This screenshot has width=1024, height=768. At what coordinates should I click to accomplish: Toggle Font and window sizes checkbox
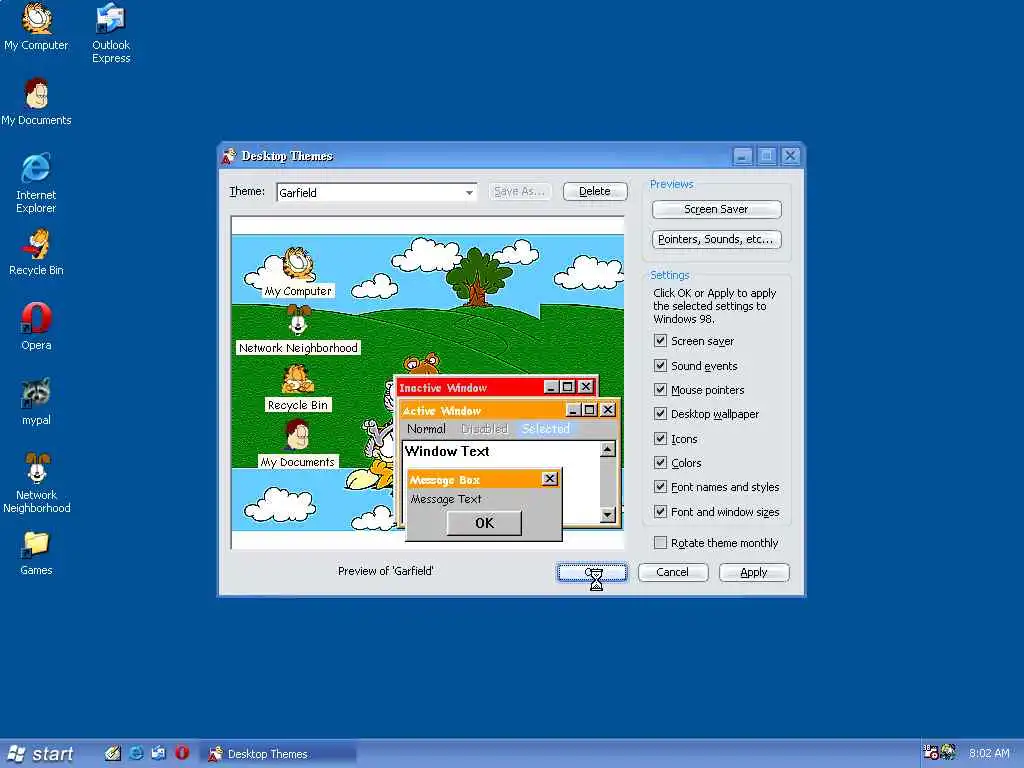pyautogui.click(x=660, y=512)
